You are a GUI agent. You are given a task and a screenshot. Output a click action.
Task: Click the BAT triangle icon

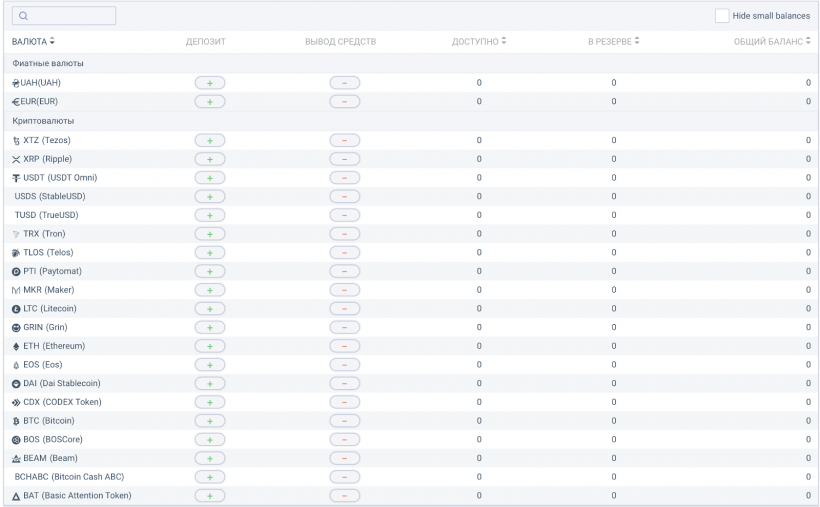pos(16,496)
